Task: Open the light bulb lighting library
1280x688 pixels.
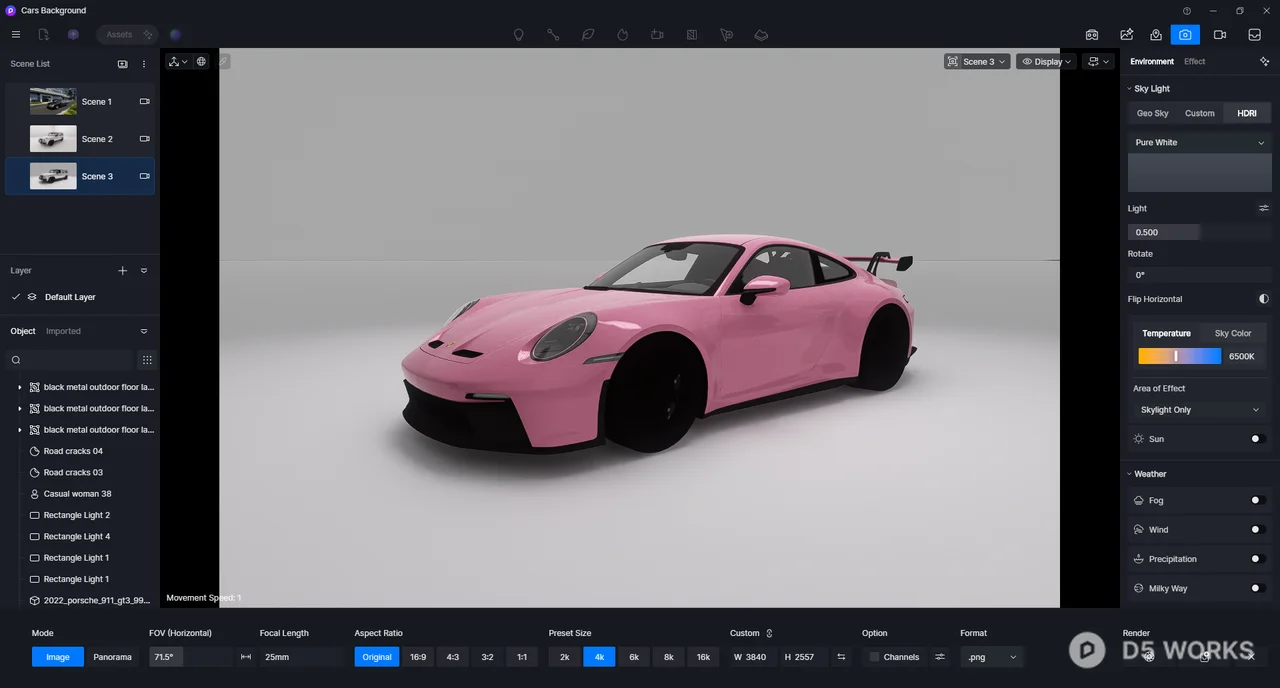Action: (518, 34)
